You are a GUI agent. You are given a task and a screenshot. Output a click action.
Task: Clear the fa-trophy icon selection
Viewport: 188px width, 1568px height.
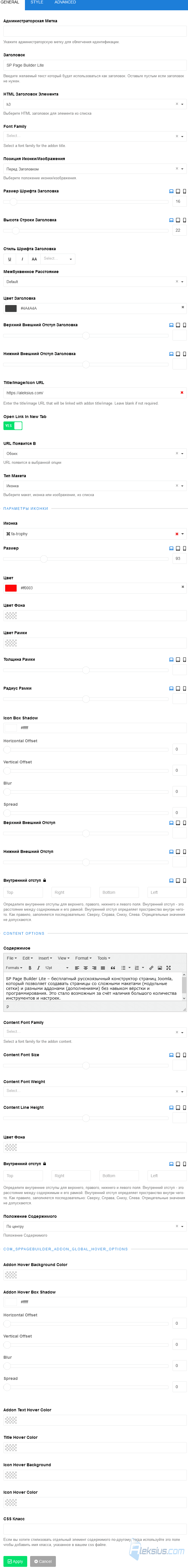tap(177, 534)
